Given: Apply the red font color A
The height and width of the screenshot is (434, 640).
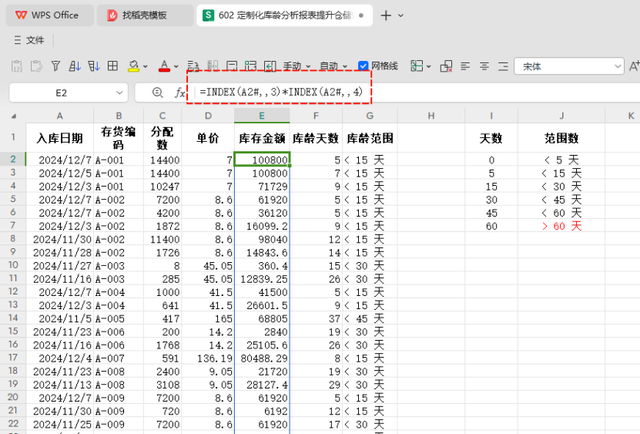Looking at the screenshot, I should tap(164, 66).
